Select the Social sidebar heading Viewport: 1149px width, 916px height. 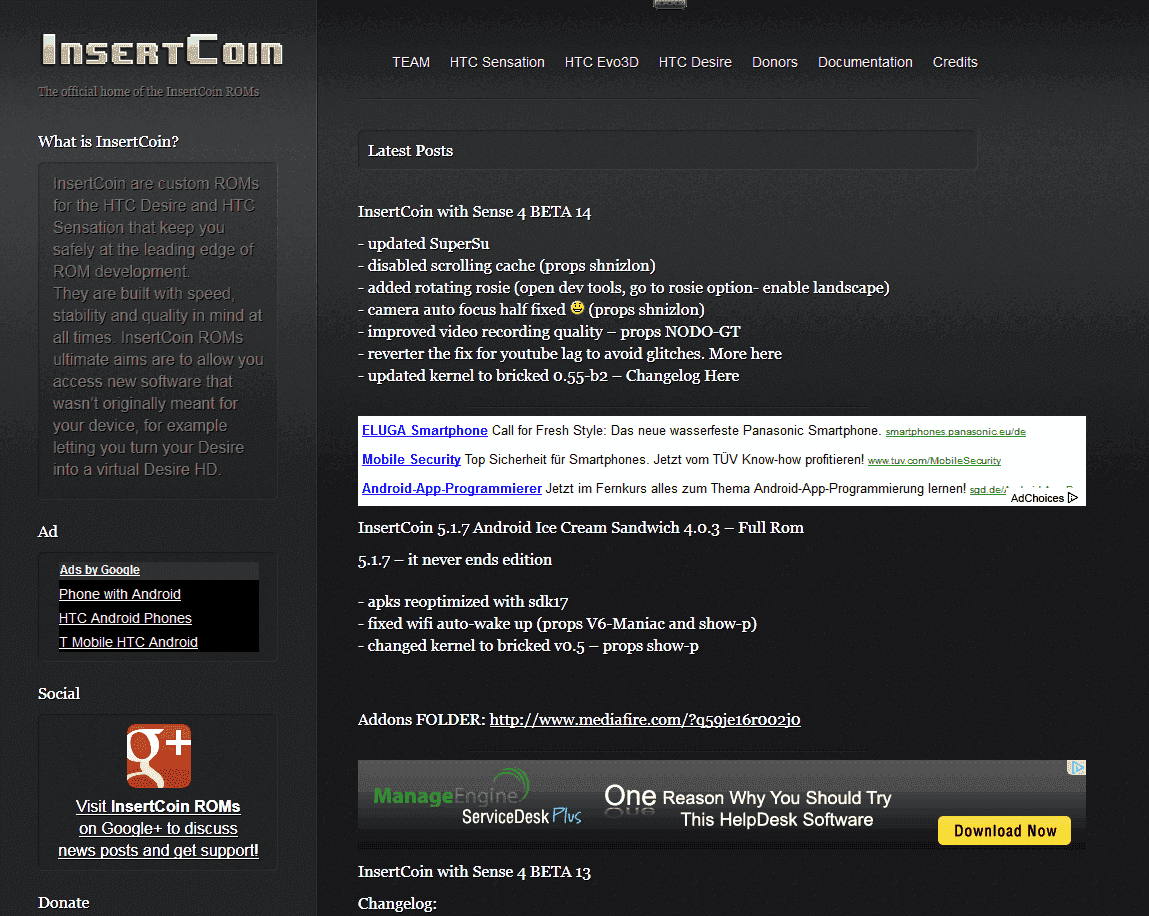59,693
